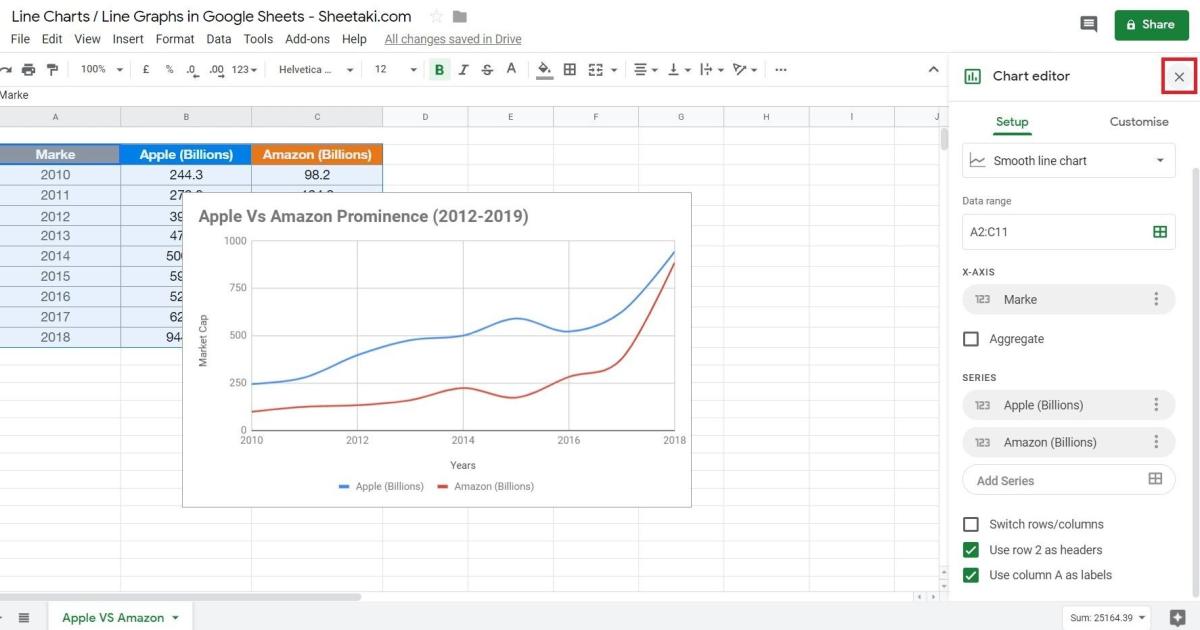Open the Borders tool

tap(569, 69)
